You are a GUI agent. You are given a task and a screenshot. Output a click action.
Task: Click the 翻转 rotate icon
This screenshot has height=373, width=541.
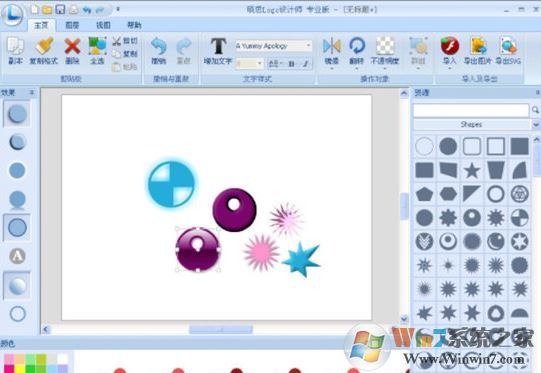pos(357,46)
